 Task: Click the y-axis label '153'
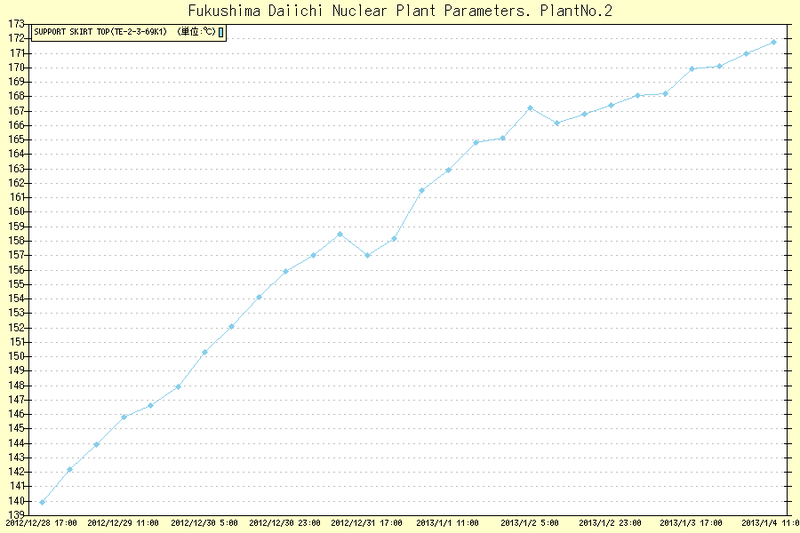16,313
